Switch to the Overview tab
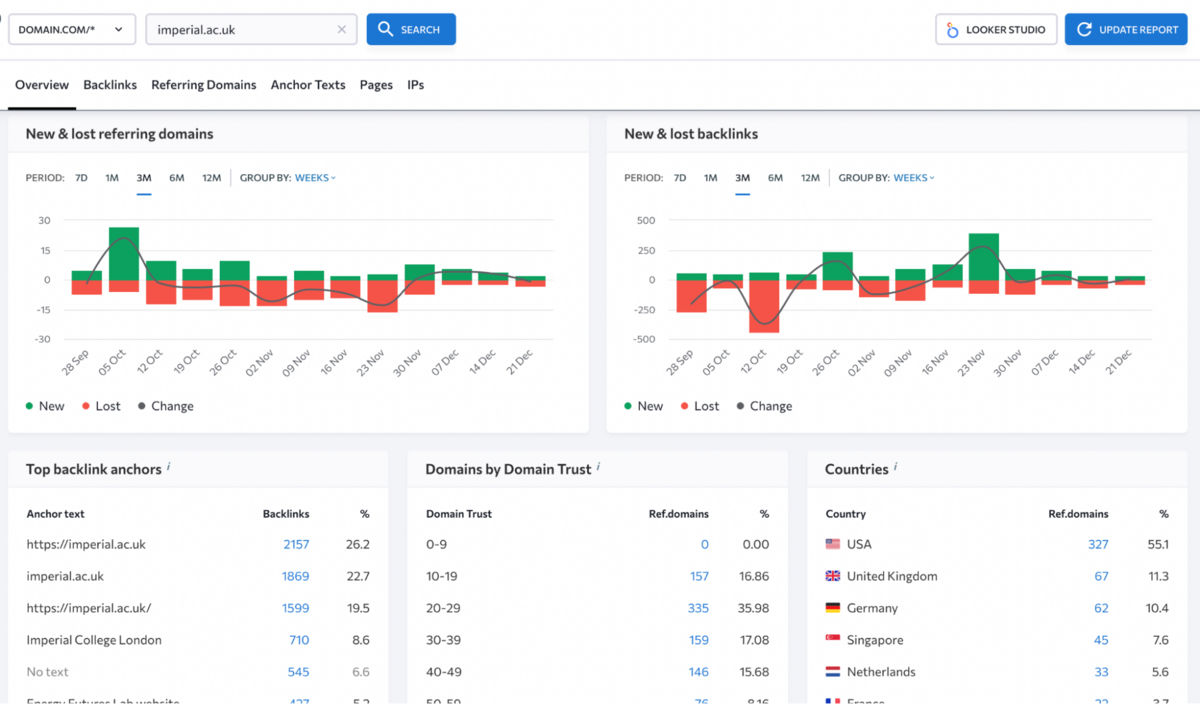 42,85
